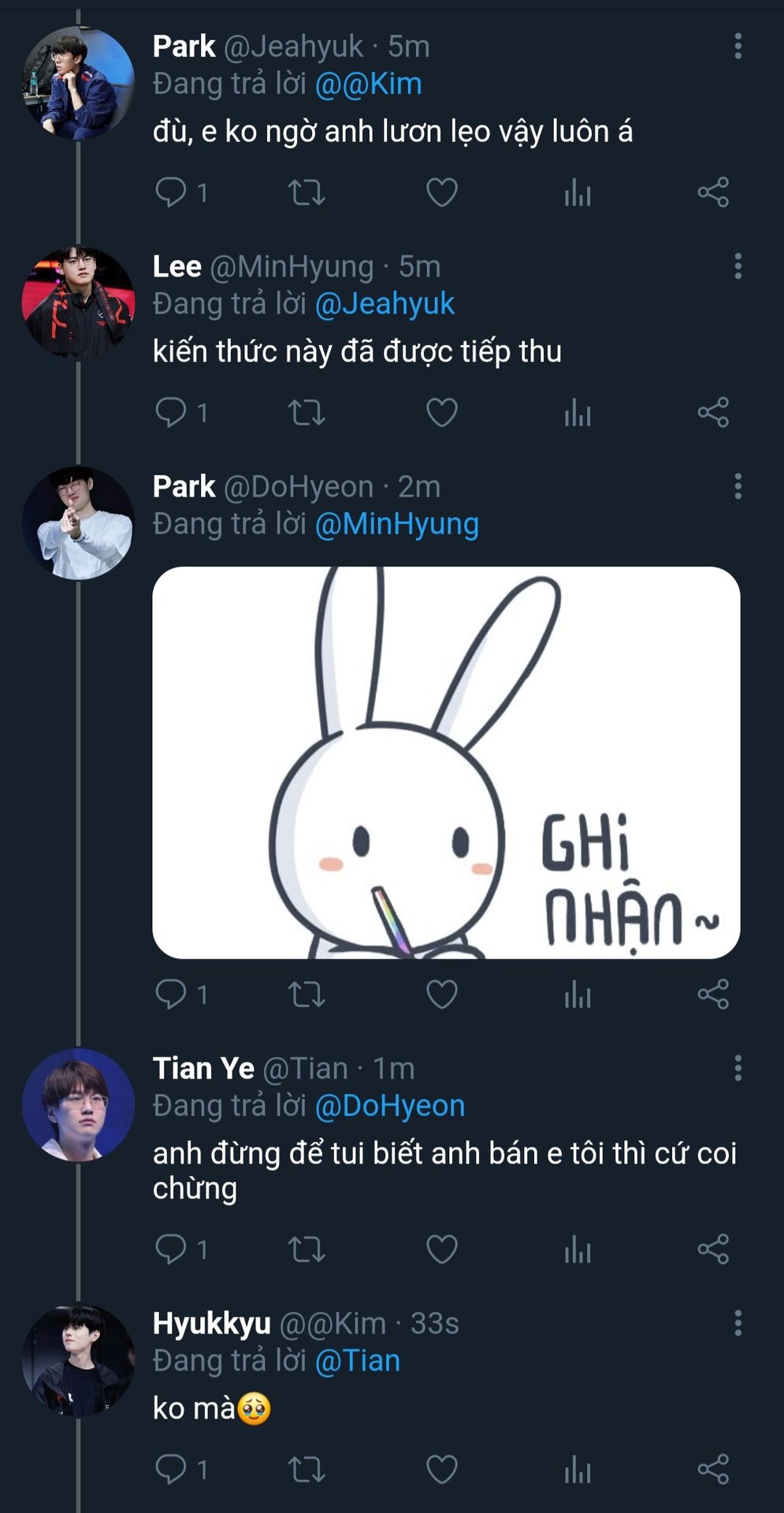Retweet Lee @MinHyung's reply
Screen dimensions: 784x1513
[307, 412]
